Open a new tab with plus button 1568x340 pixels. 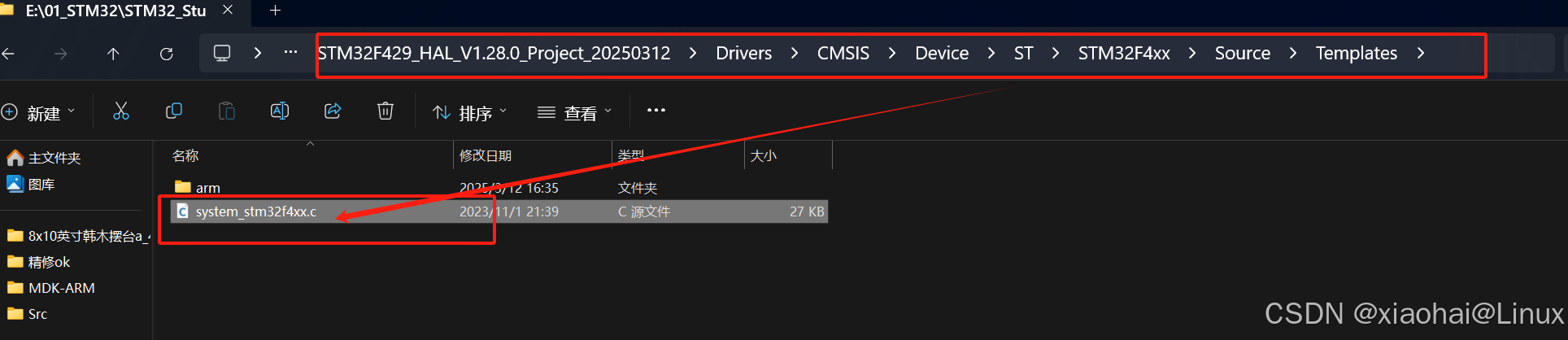coord(275,11)
